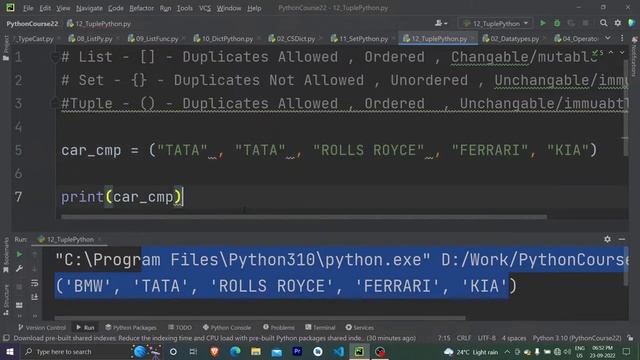Click the JetBrains shield icon at toolbar end

coord(632,23)
